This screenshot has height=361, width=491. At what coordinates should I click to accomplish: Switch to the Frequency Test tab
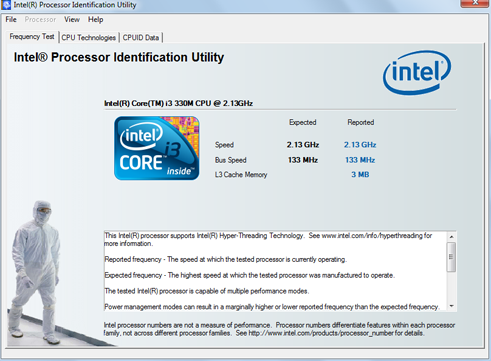pyautogui.click(x=32, y=36)
